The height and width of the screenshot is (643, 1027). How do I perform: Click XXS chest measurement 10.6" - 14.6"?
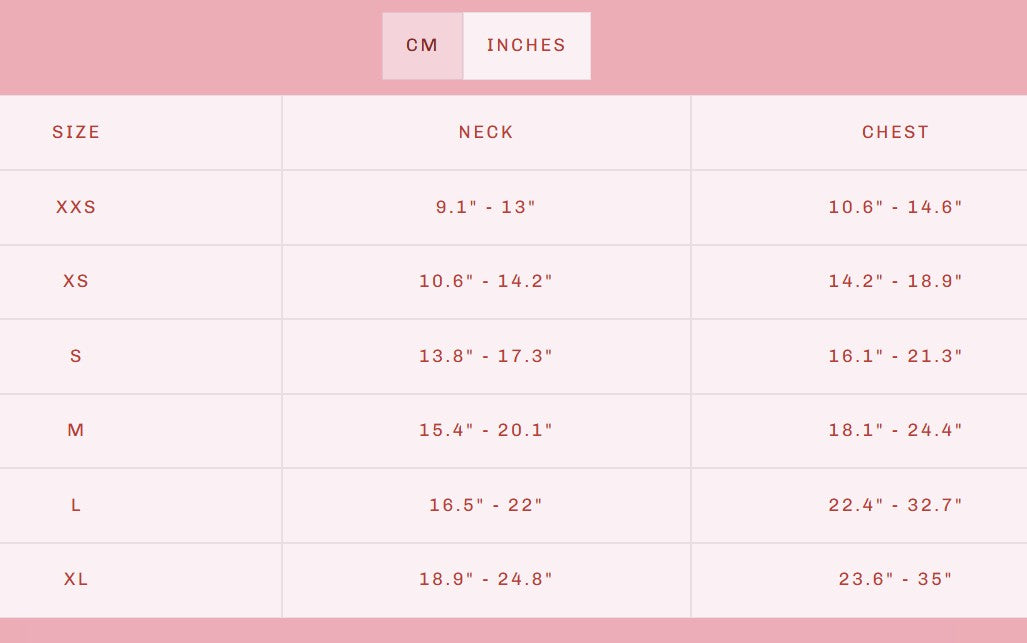[895, 207]
